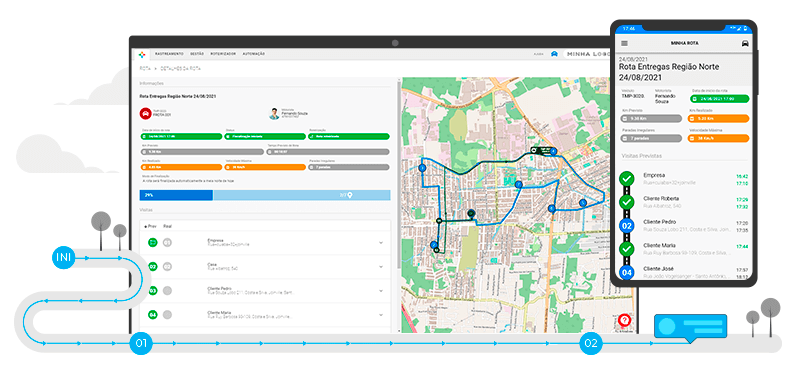Tap Cliente Pedro stop 02 on phone
The height and width of the screenshot is (371, 794).
[x=627, y=226]
